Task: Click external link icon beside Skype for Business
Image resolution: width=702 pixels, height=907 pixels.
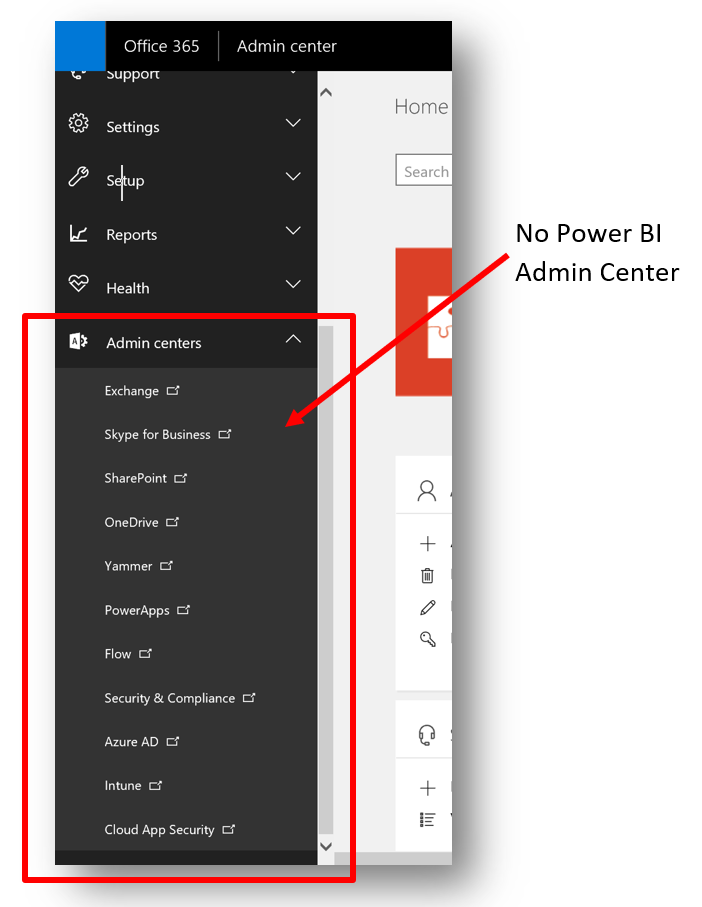Action: coord(225,434)
